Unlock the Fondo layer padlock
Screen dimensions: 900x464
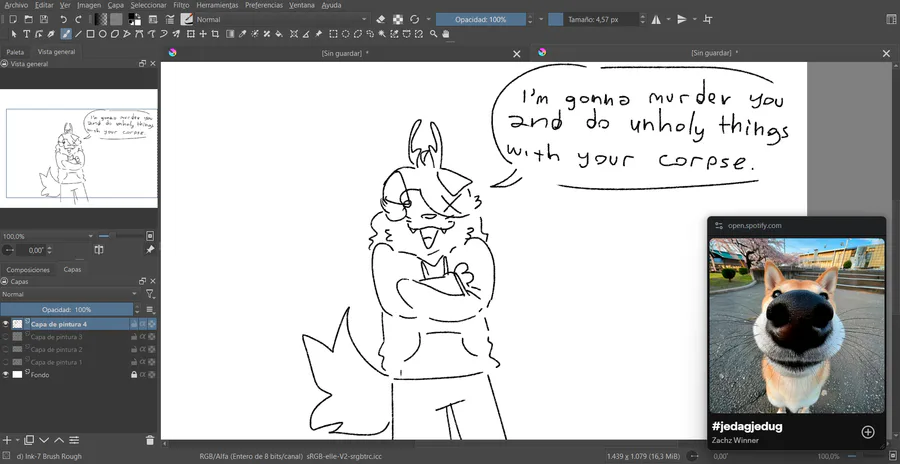click(134, 375)
